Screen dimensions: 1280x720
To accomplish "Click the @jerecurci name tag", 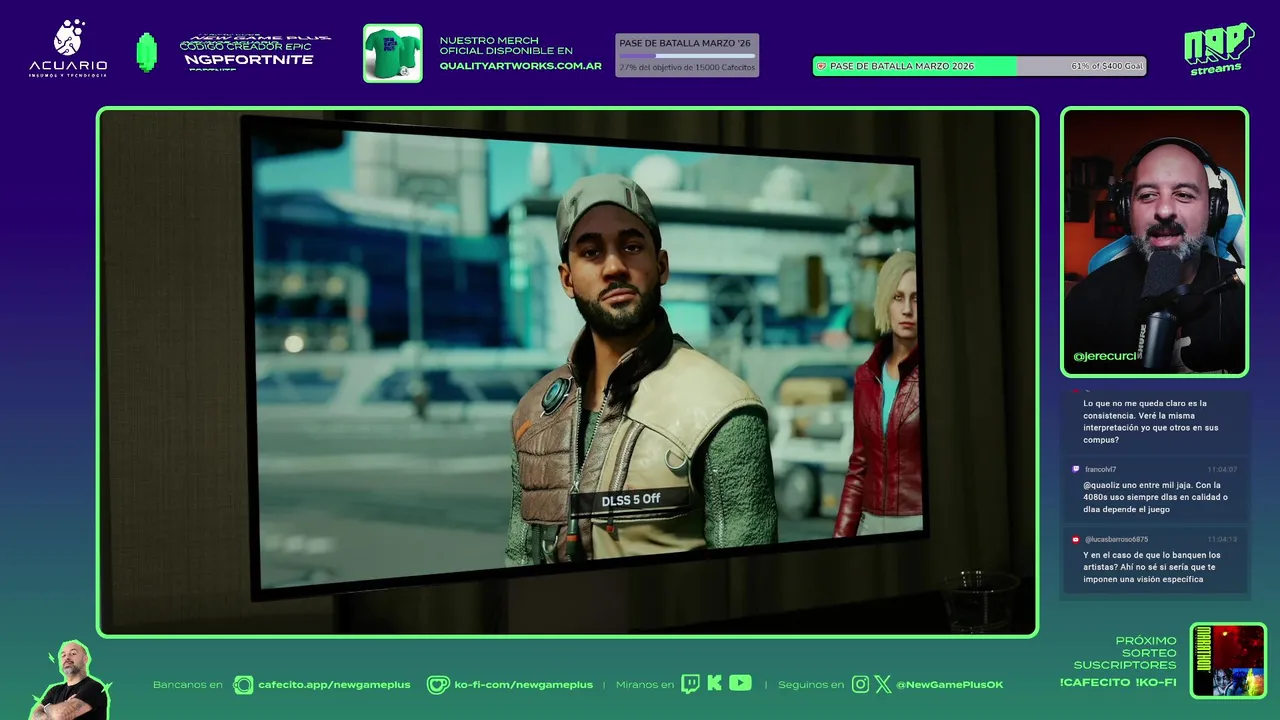I will click(1104, 356).
